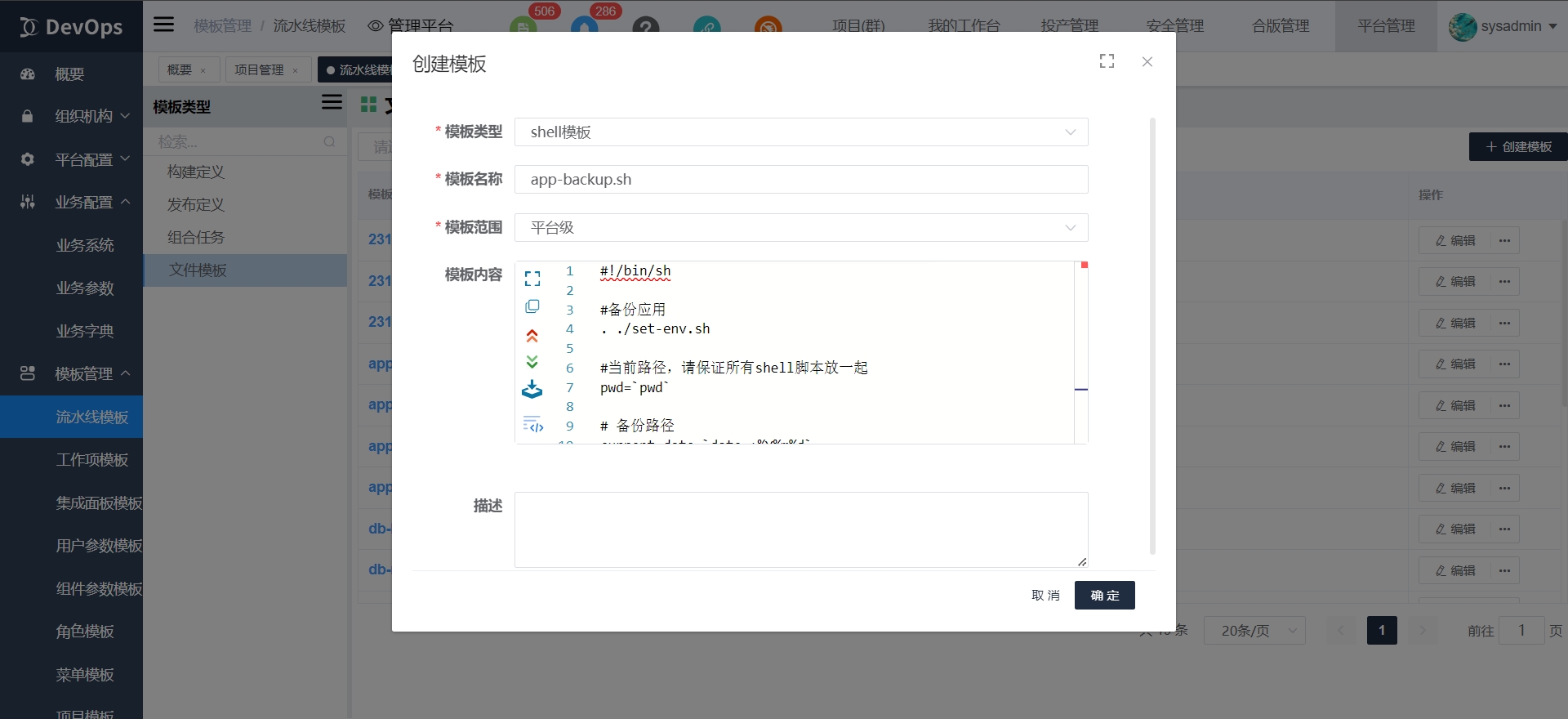Click the 确定 button to confirm
The height and width of the screenshot is (719, 1568).
[1104, 596]
